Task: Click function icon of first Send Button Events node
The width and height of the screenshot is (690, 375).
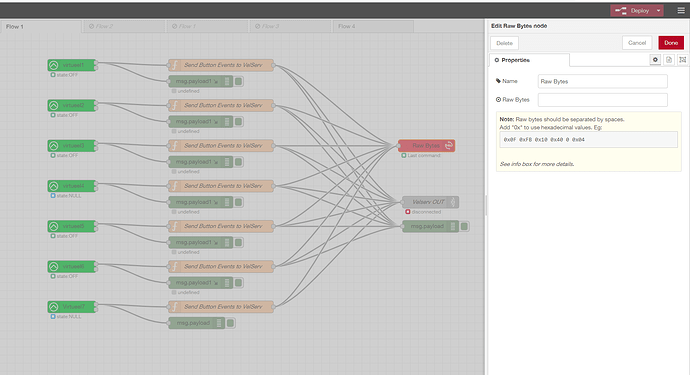Action: pyautogui.click(x=174, y=65)
